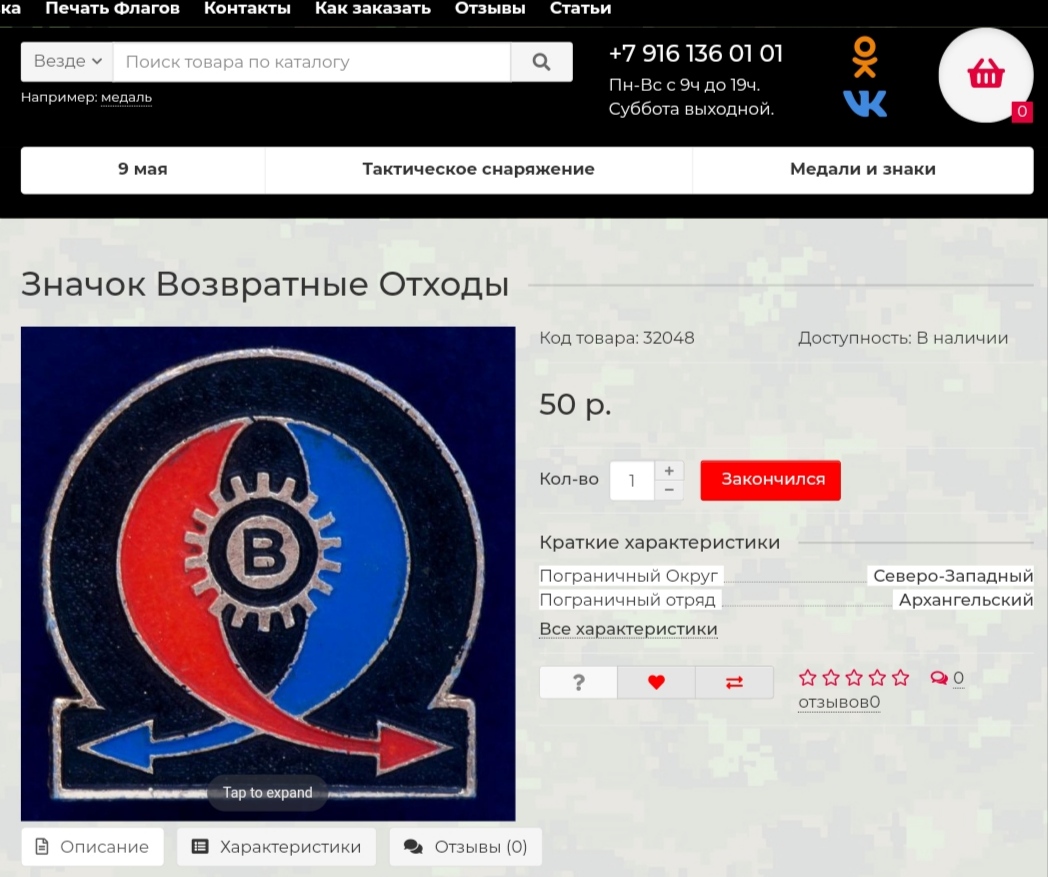
Task: Click the reviews speech bubble icon
Action: coord(939,678)
